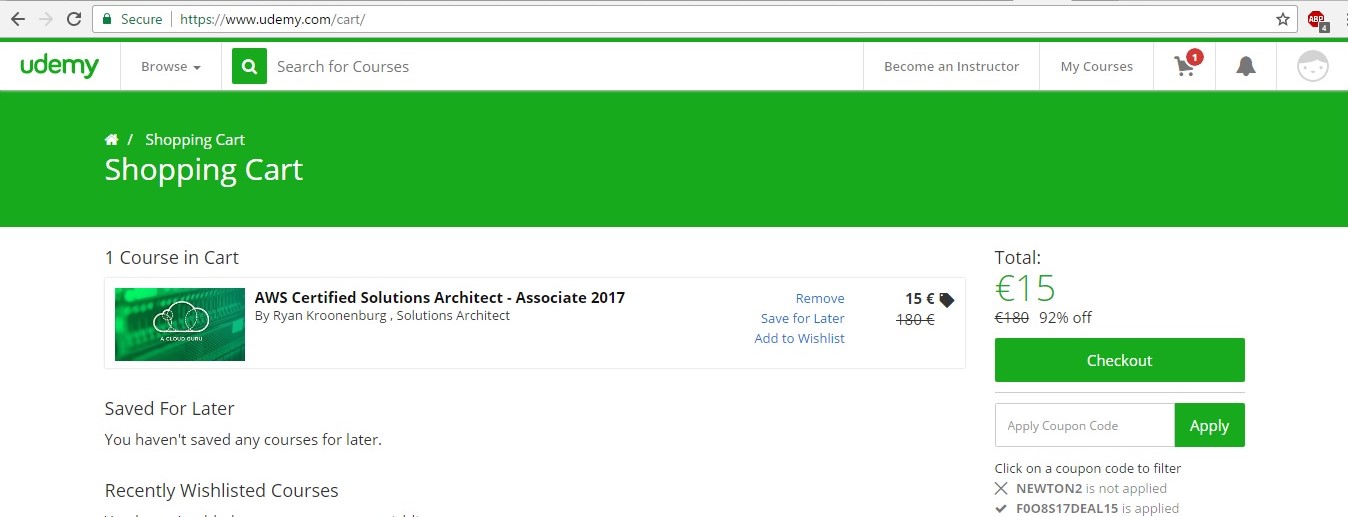This screenshot has width=1348, height=517.
Task: Click the green Checkout button
Action: [1119, 360]
